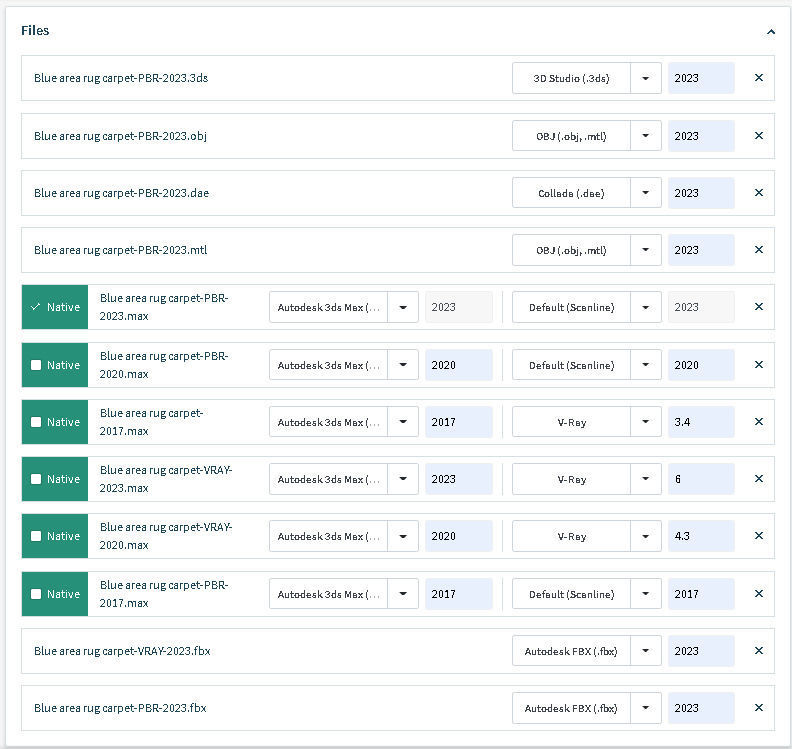Check Native for carpet-2017.max file
This screenshot has height=749, width=792.
[36, 422]
